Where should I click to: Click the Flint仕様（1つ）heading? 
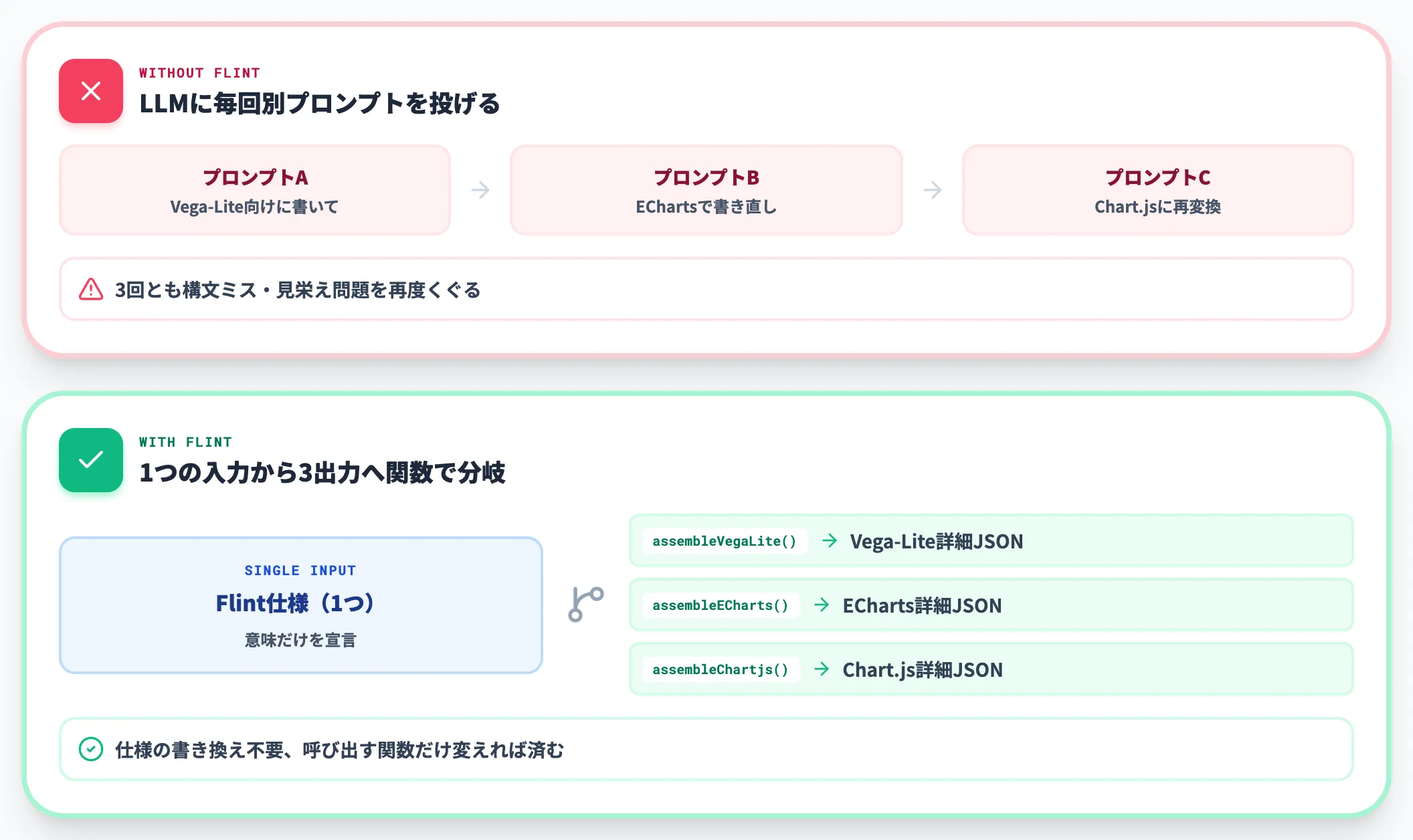(x=295, y=603)
